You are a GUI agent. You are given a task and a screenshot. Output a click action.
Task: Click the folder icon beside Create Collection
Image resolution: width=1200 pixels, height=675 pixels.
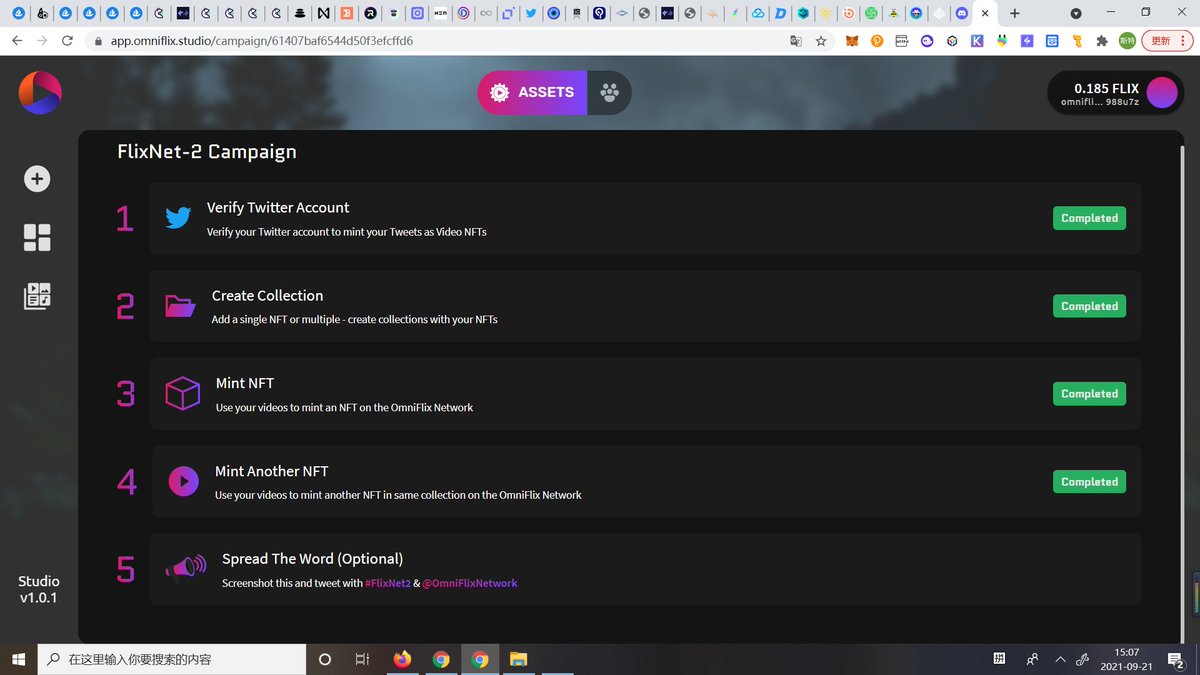180,306
